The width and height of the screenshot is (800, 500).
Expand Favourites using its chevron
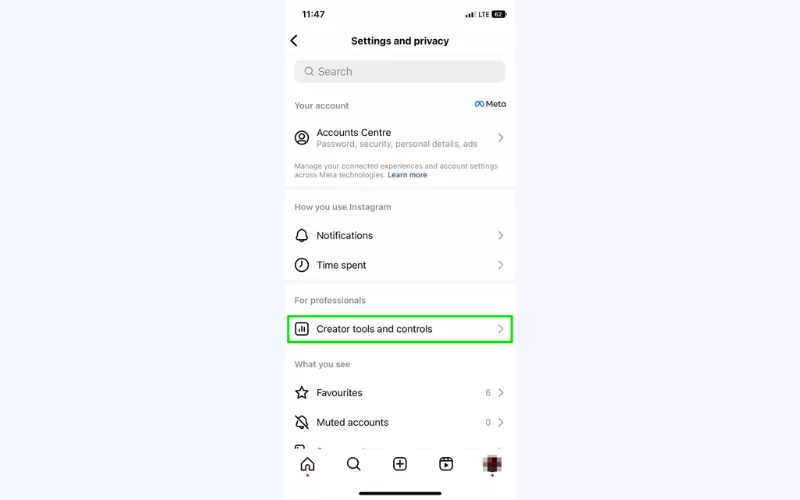[x=501, y=392]
